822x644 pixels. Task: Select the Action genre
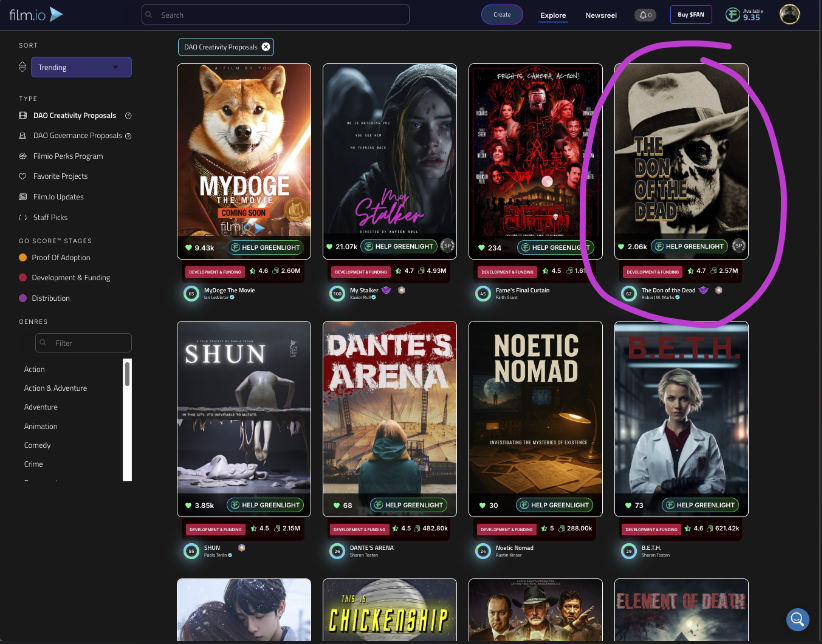tap(34, 369)
